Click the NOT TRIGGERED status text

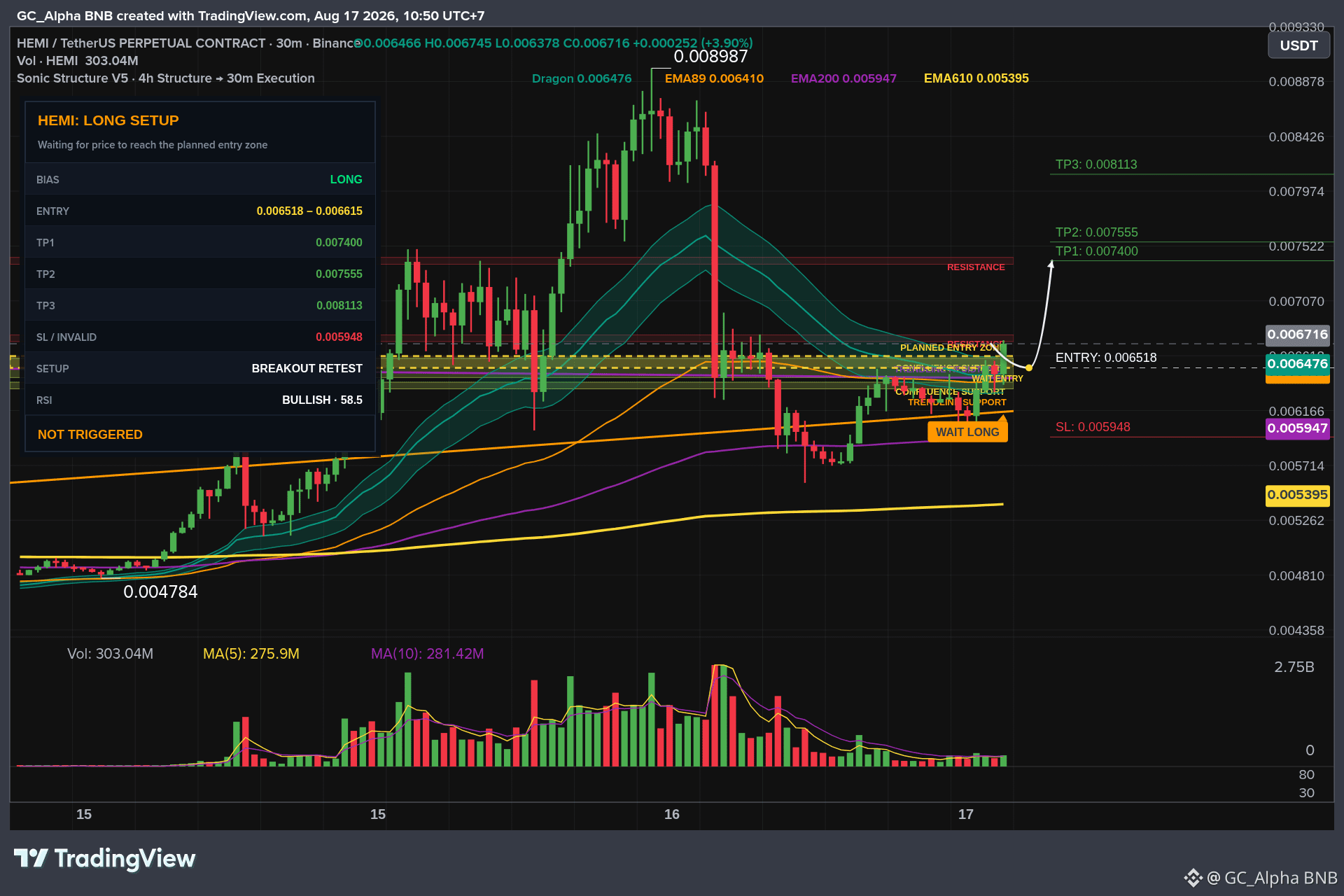click(x=90, y=435)
